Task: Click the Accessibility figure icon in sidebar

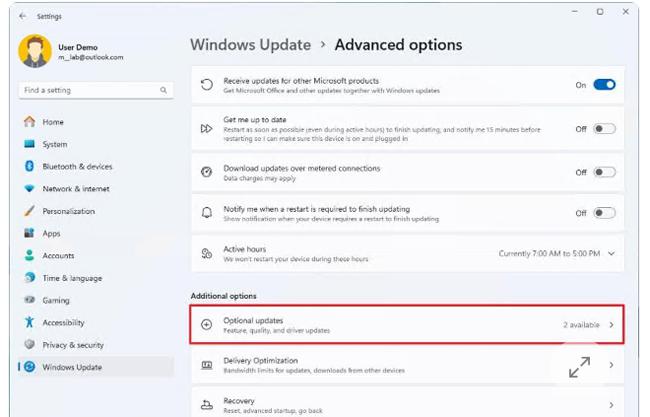Action: (x=29, y=323)
